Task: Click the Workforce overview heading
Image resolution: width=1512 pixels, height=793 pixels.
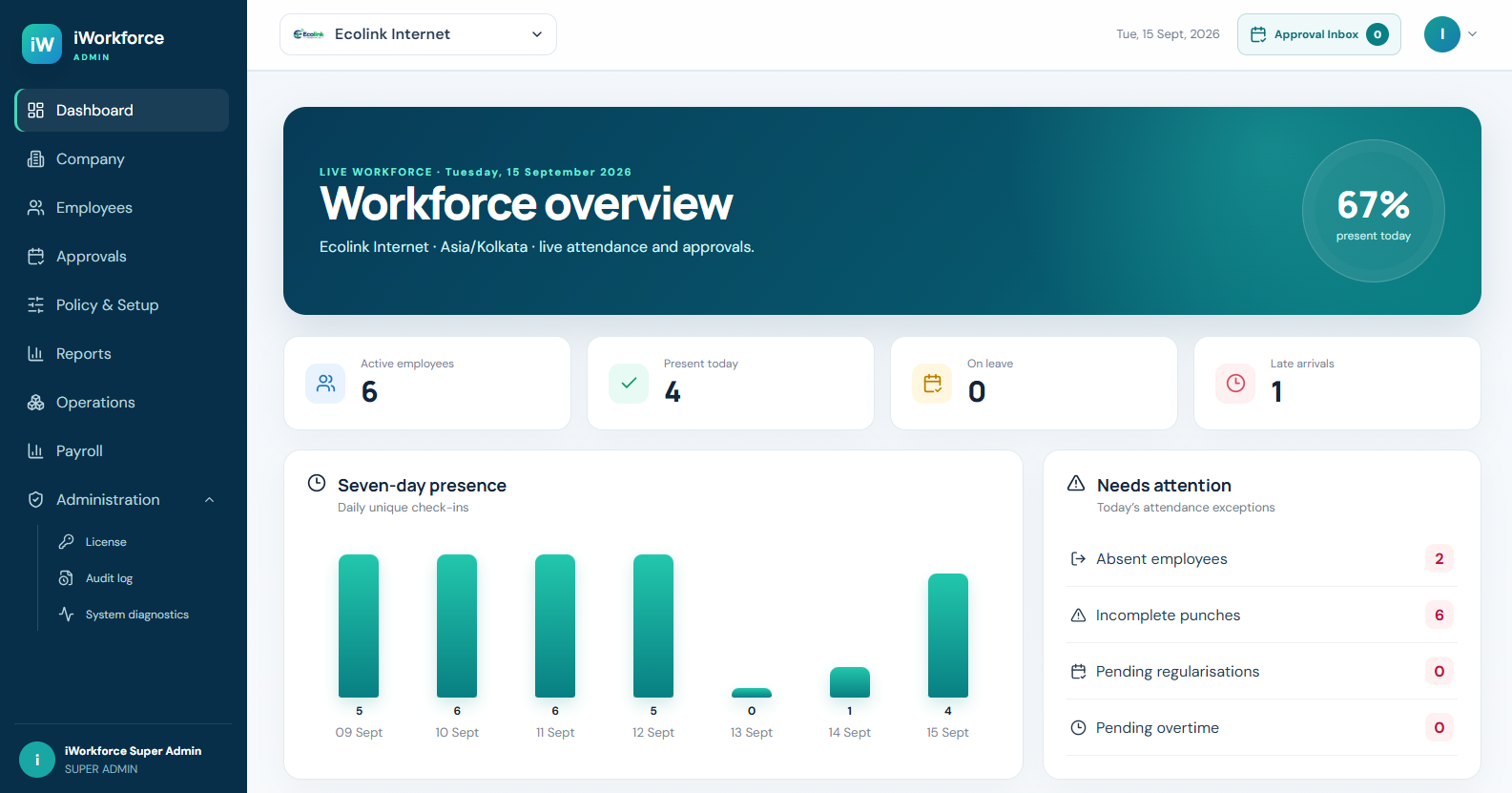Action: (527, 203)
